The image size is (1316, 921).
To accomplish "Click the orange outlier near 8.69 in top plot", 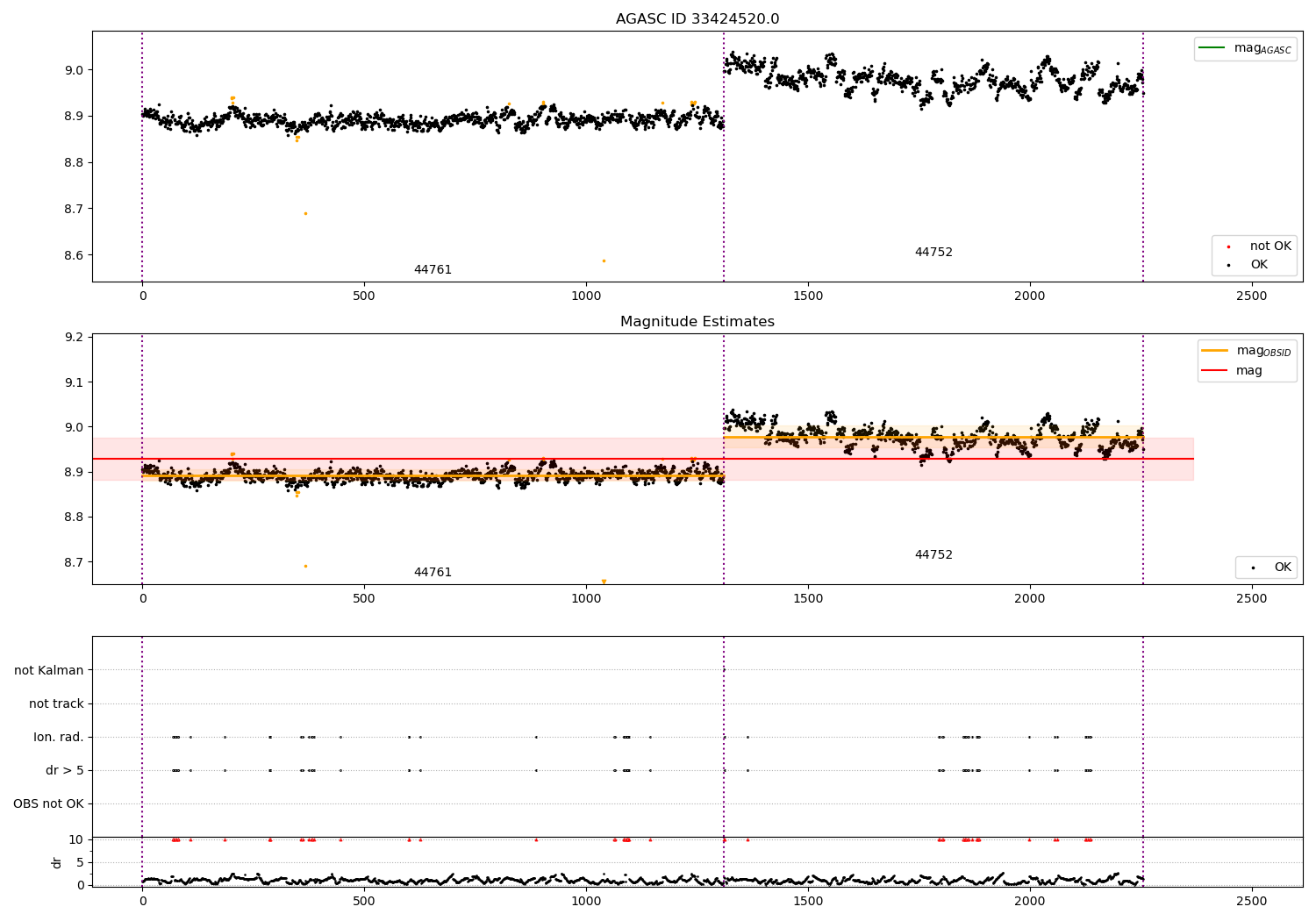I will click(305, 213).
